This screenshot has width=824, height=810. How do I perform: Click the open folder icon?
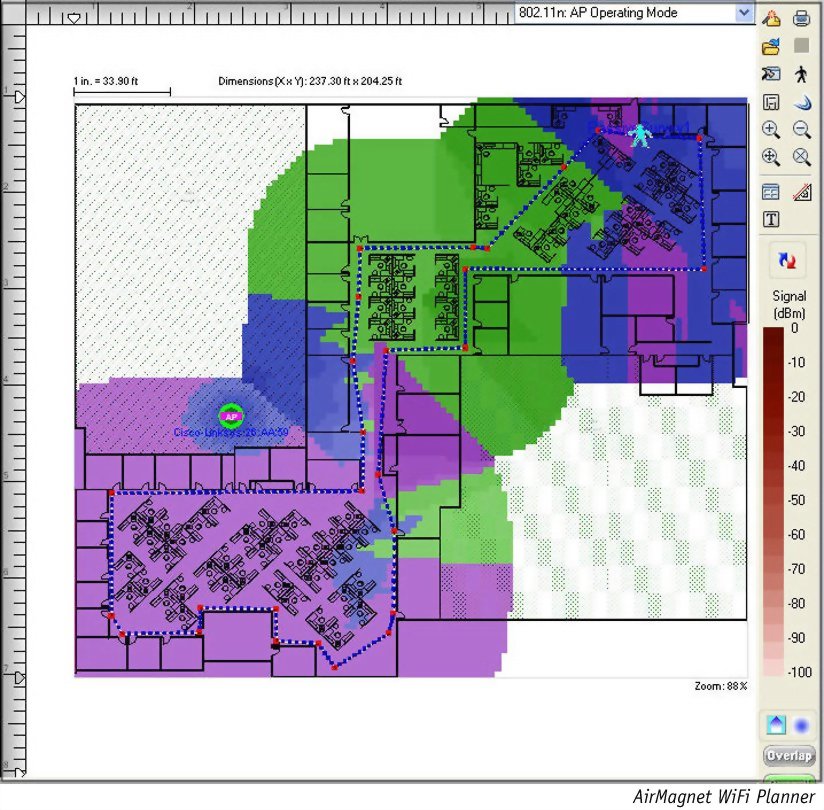point(771,46)
